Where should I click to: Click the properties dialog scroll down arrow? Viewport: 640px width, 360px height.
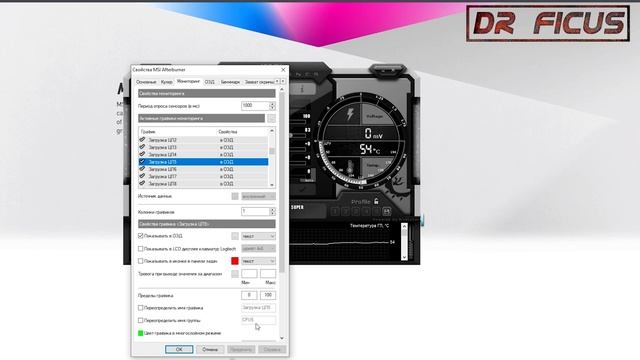point(282,338)
